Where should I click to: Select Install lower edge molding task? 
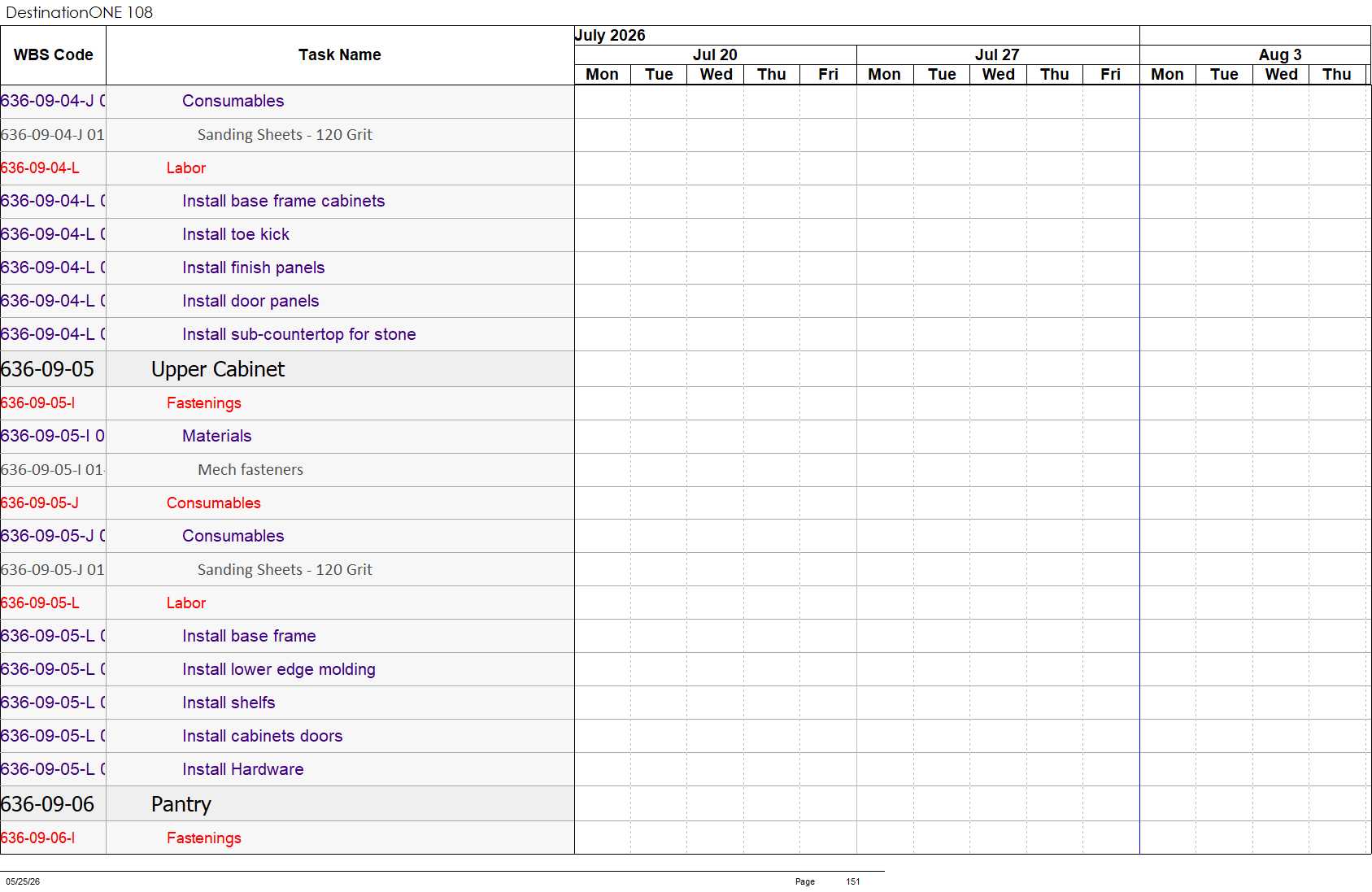tap(279, 669)
